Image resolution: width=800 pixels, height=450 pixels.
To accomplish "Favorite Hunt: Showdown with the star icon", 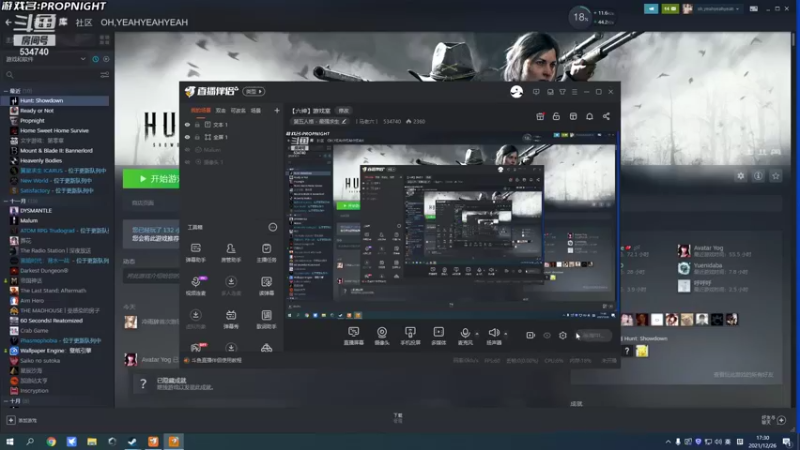I will click(x=776, y=176).
